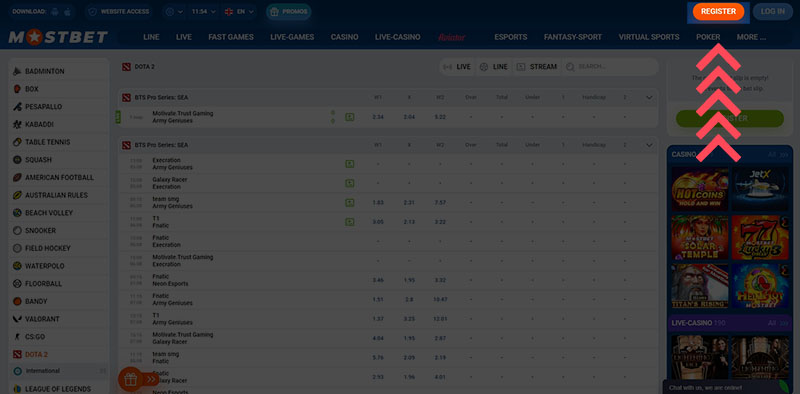Open the EN language dropdown
Screen dimensions: 800x394
point(239,12)
